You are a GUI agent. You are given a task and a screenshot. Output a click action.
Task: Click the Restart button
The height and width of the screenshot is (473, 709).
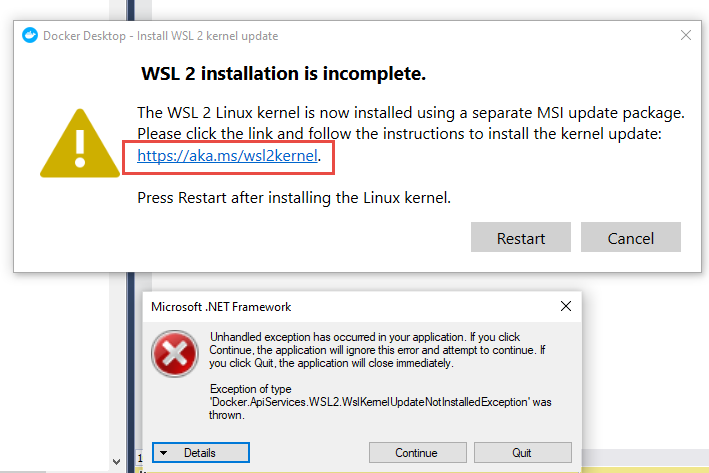tap(521, 237)
